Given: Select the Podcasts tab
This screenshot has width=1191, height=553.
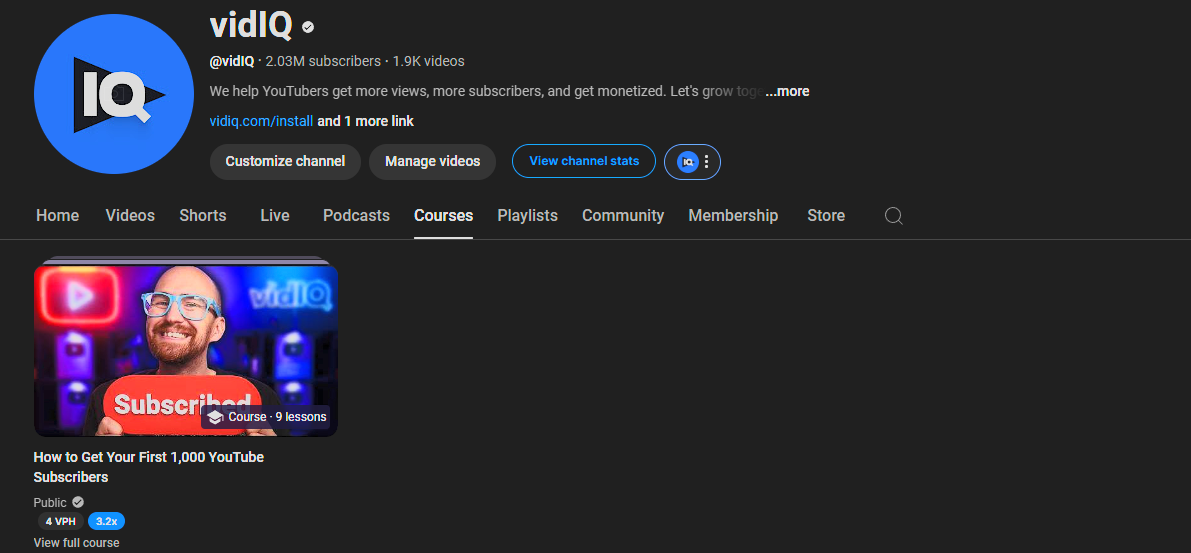Looking at the screenshot, I should point(356,216).
